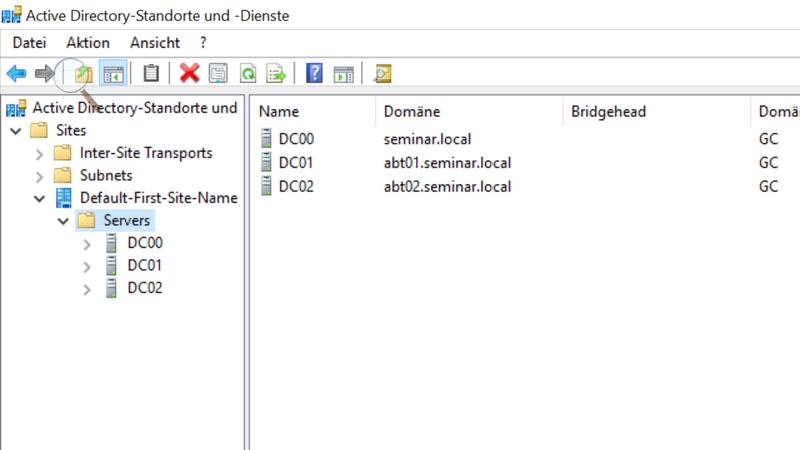Screen dimensions: 800x450
Task: Click the Export list toolbar icon
Action: tap(276, 73)
